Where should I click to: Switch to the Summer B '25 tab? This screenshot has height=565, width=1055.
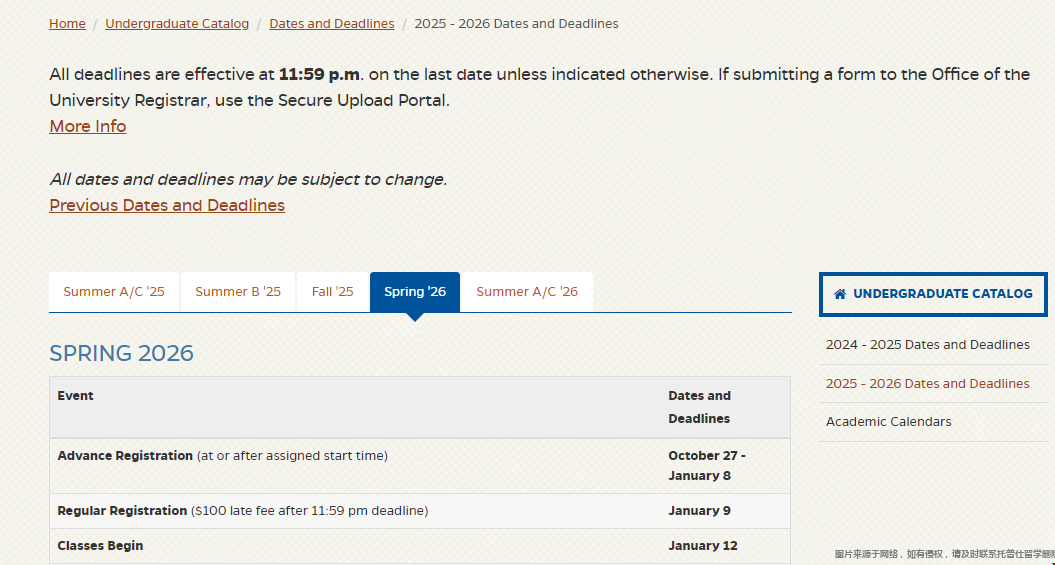[238, 292]
